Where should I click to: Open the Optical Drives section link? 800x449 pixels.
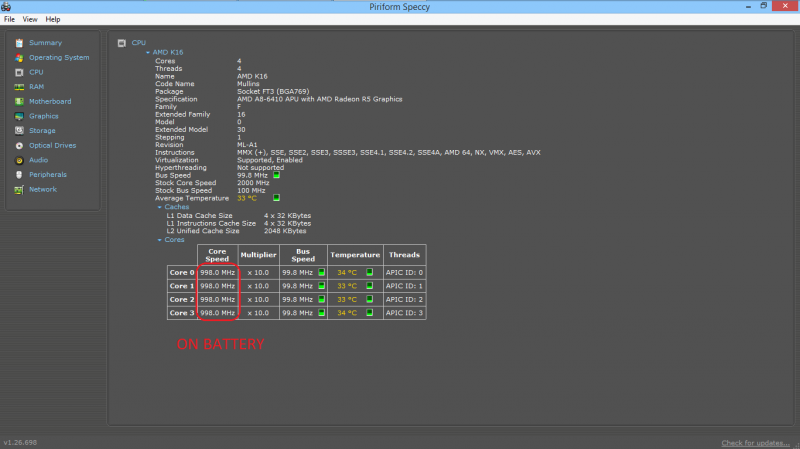pos(53,145)
